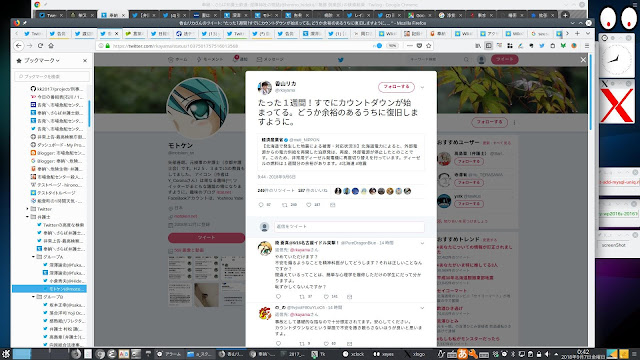Click 香山リカ's profile avatar in tweet
640x360 pixels.
coord(264,87)
